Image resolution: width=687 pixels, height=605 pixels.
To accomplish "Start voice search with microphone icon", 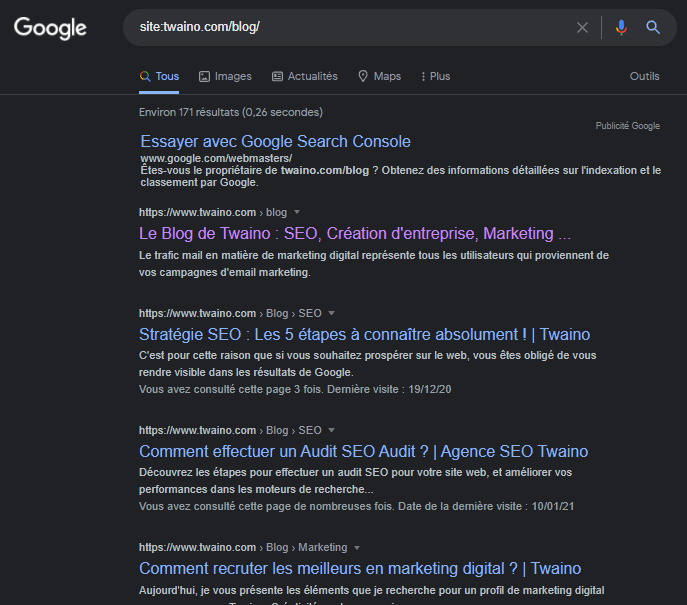I will 621,28.
